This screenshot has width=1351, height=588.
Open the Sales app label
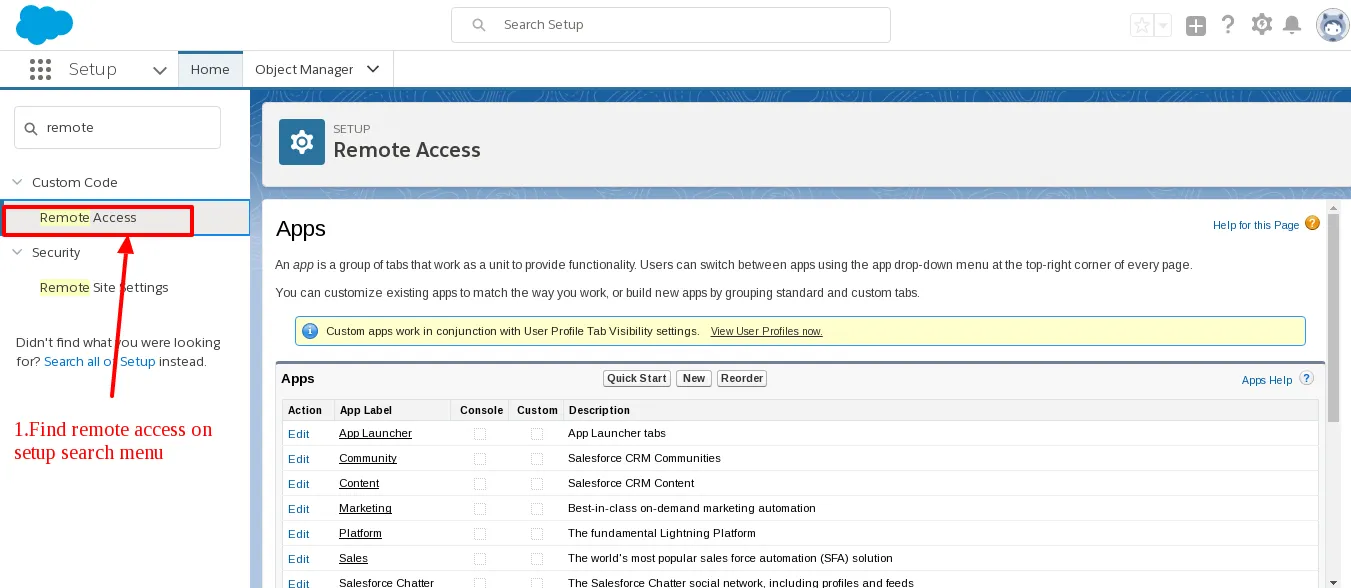pyautogui.click(x=353, y=558)
